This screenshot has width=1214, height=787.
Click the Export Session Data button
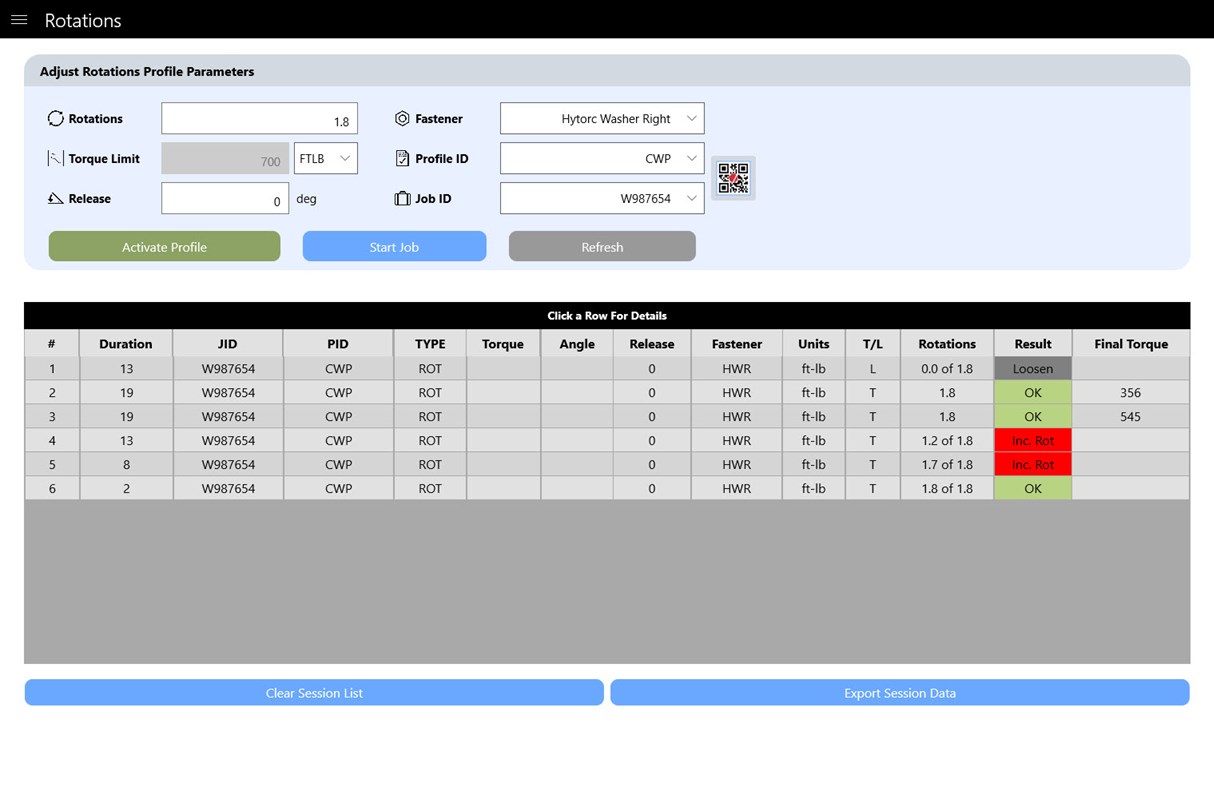pyautogui.click(x=900, y=692)
